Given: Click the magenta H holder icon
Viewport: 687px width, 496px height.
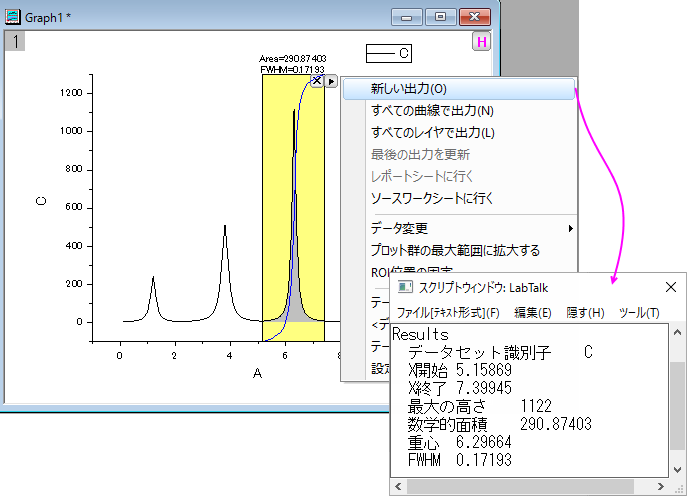Looking at the screenshot, I should (x=482, y=42).
